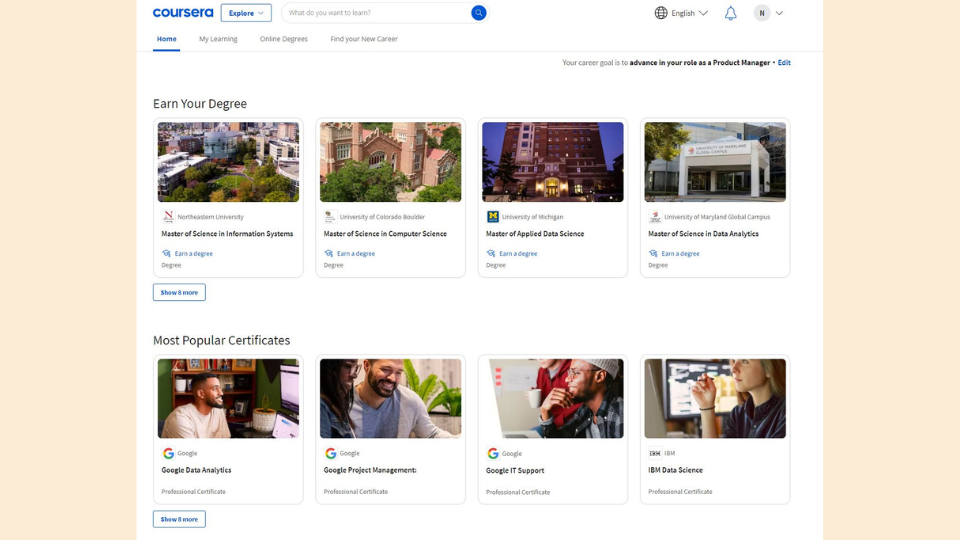Open Master of Applied Data Science
This screenshot has height=540, width=960.
pyautogui.click(x=534, y=234)
